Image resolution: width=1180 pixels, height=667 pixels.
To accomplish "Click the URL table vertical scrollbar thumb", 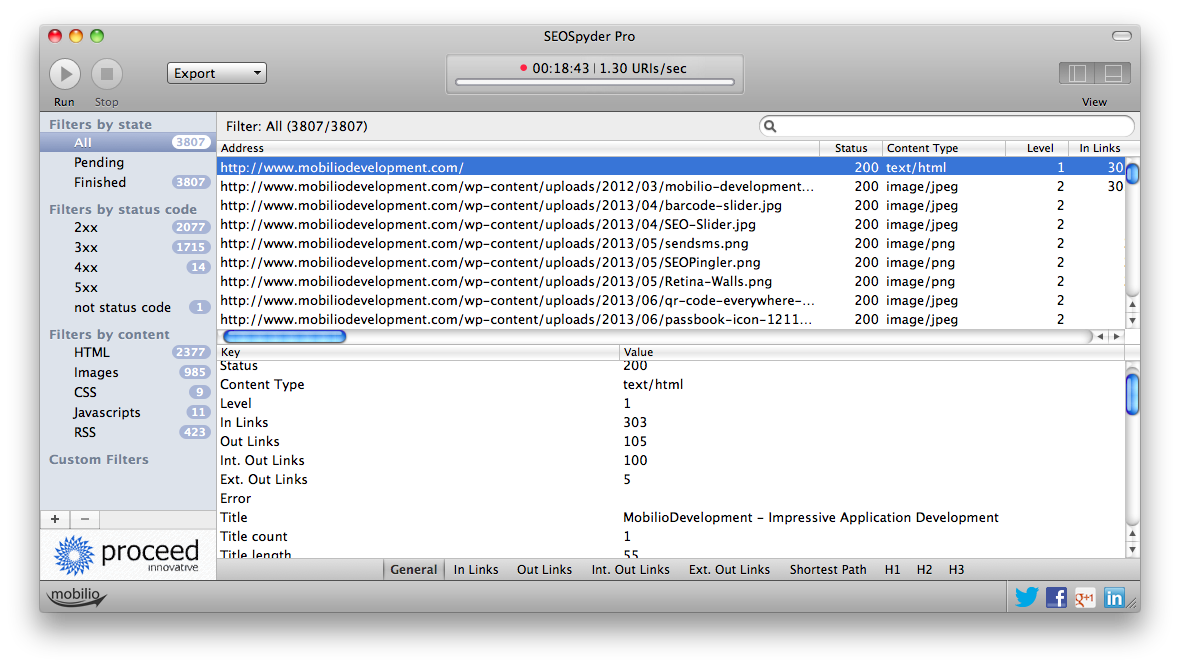I will [x=1132, y=174].
